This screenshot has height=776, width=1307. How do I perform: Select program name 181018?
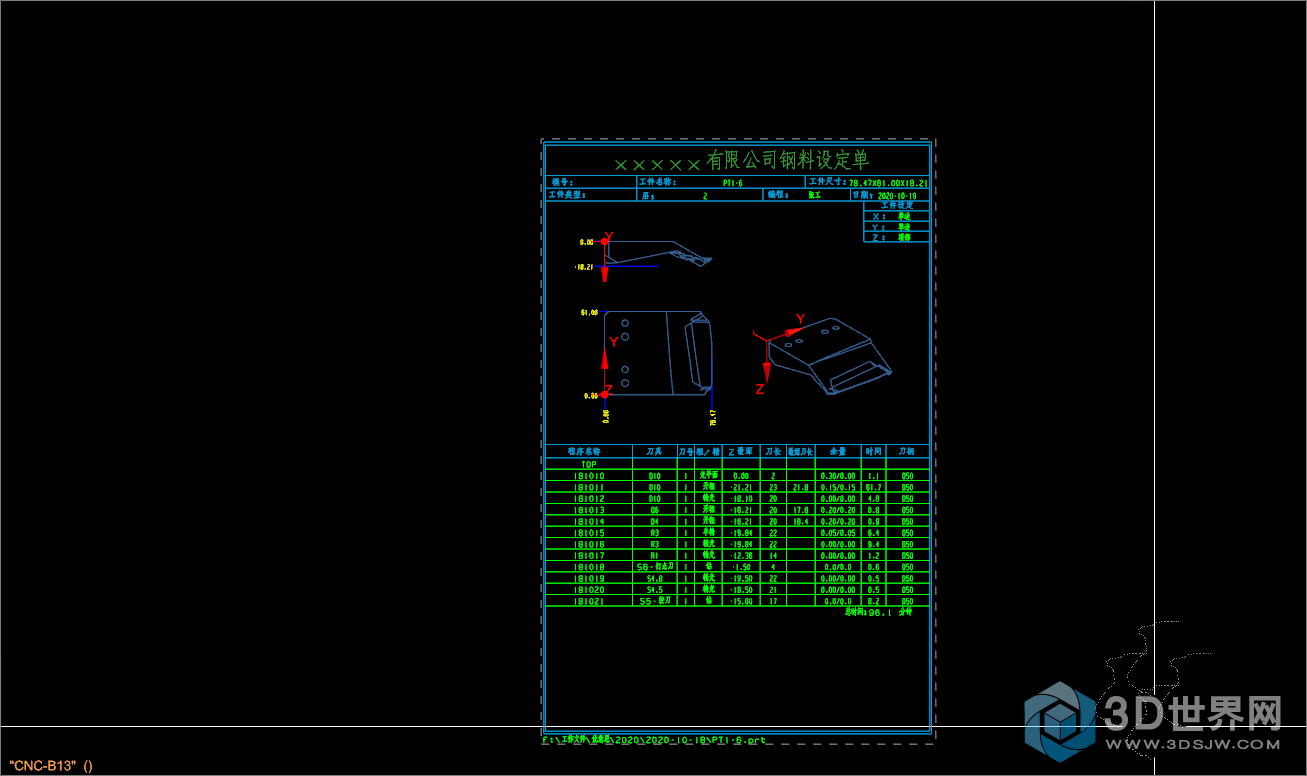589,567
